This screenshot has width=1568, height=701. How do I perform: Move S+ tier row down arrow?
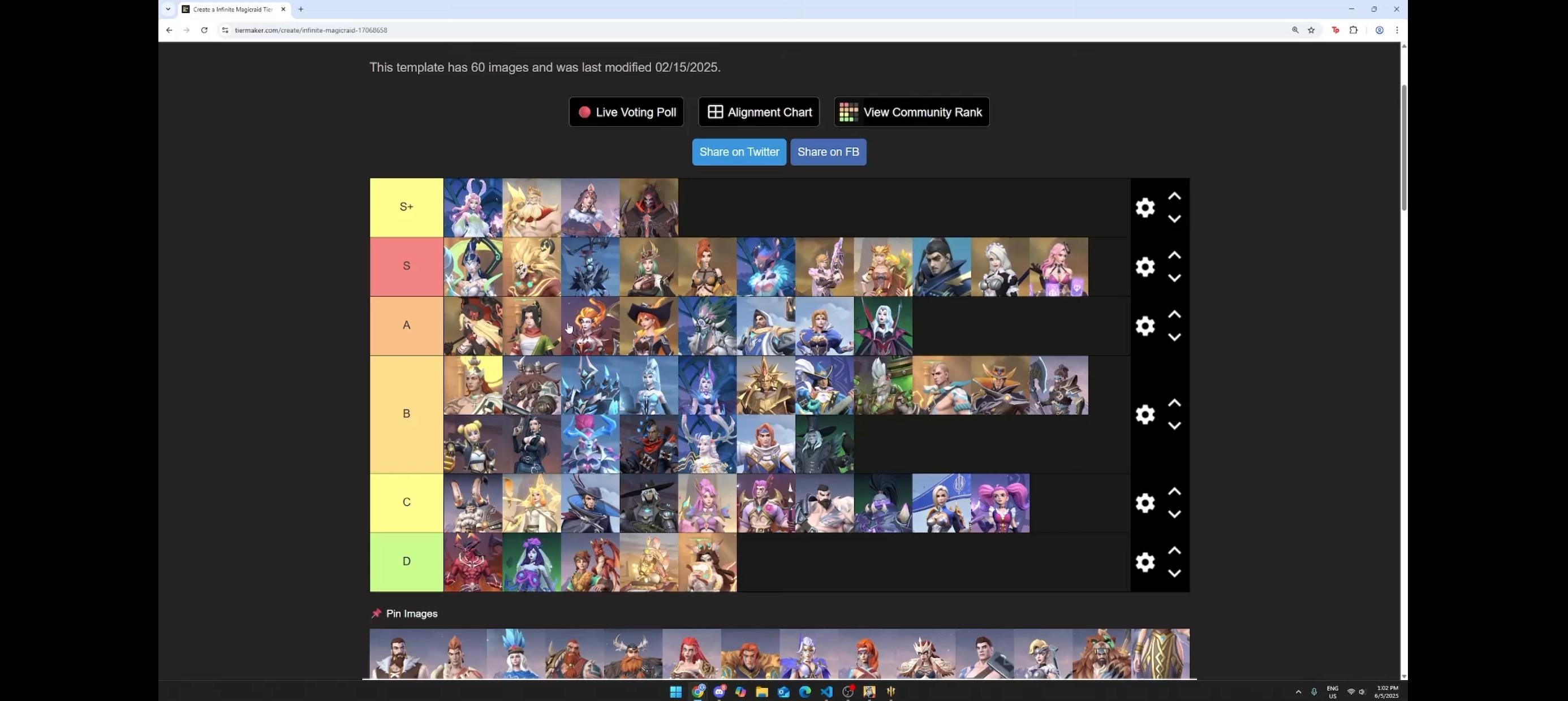[1174, 218]
